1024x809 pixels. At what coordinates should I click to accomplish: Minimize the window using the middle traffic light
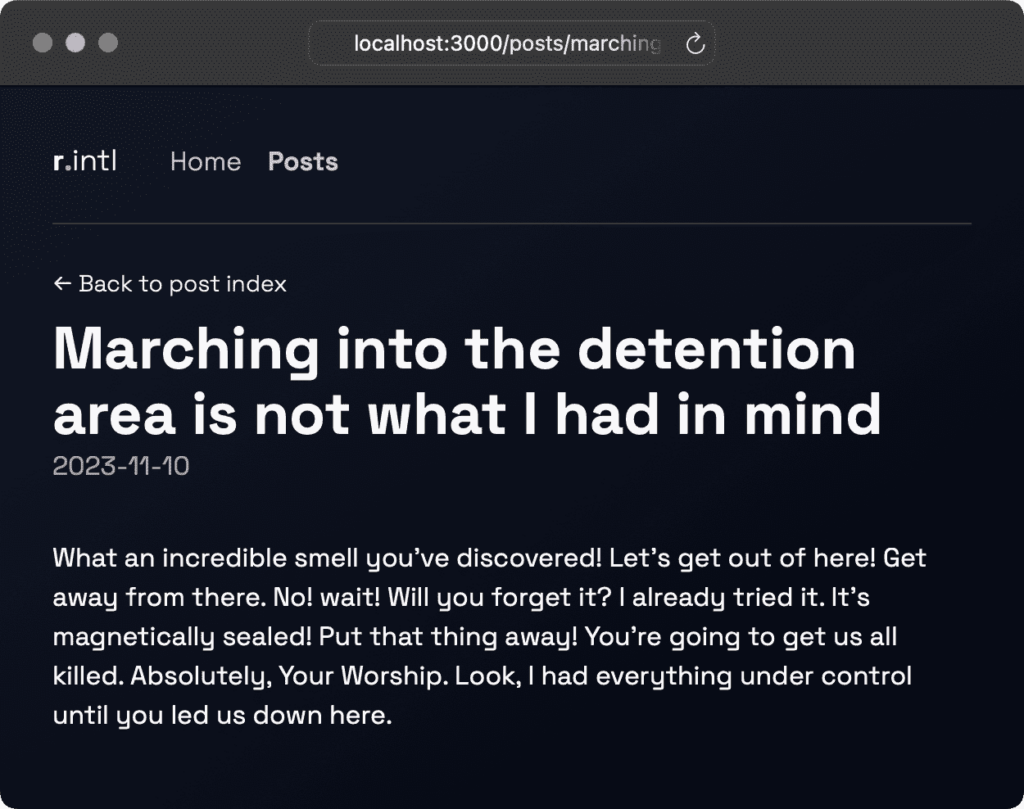[75, 43]
